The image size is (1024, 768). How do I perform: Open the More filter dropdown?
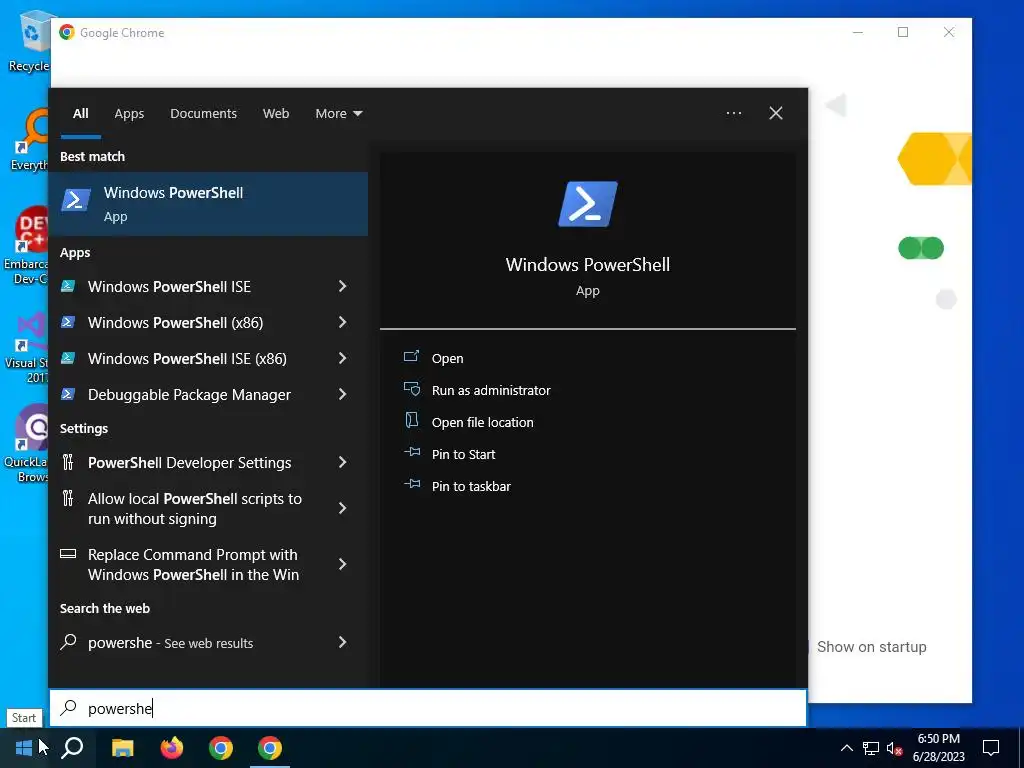(x=338, y=114)
